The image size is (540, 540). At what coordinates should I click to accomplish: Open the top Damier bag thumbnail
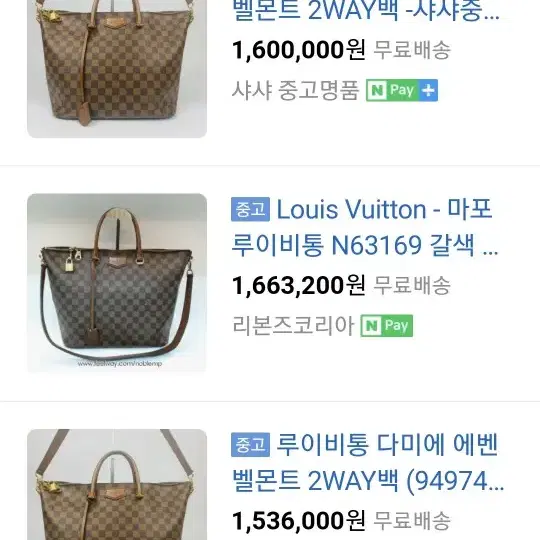click(x=117, y=69)
